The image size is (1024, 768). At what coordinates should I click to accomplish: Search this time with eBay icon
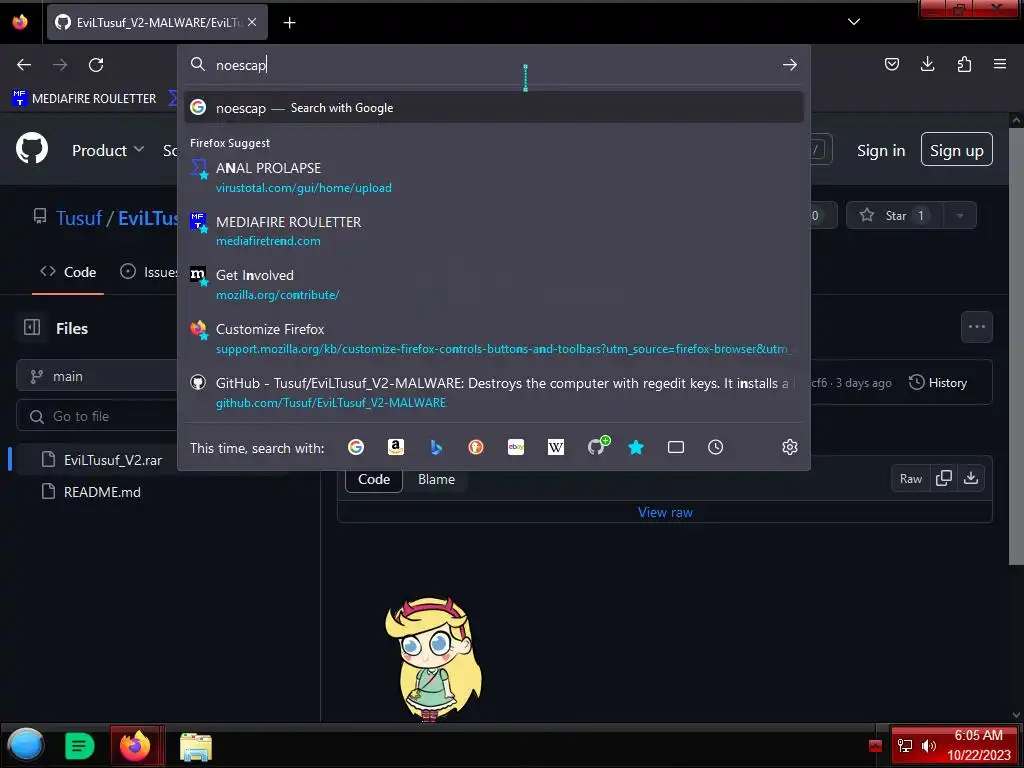[x=516, y=447]
